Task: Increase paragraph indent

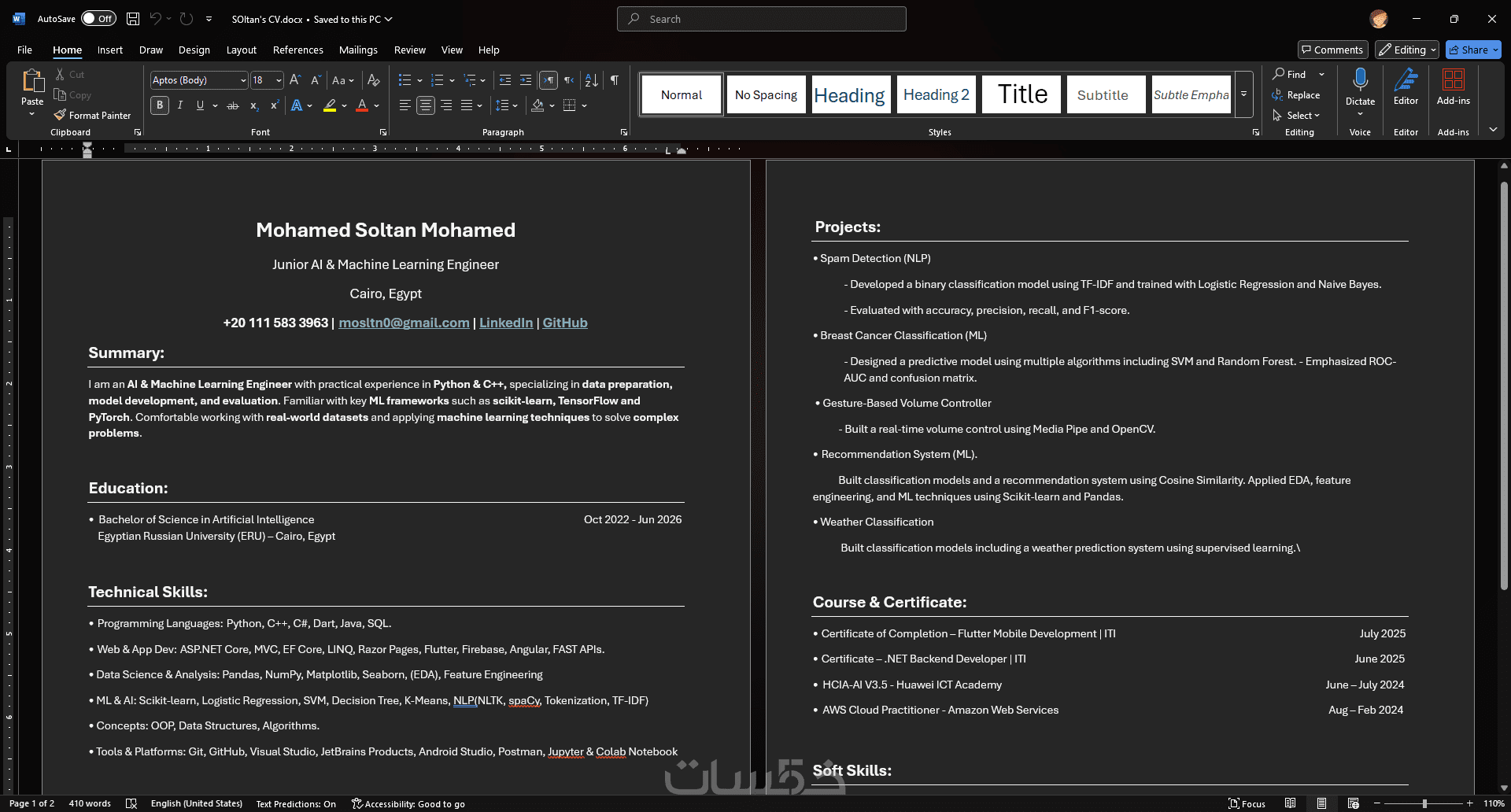Action: 526,80
